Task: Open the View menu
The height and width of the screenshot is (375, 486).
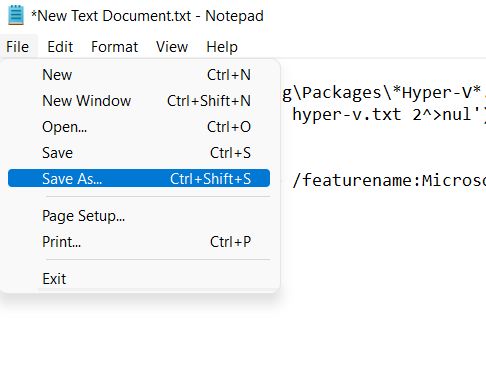Action: [x=172, y=47]
